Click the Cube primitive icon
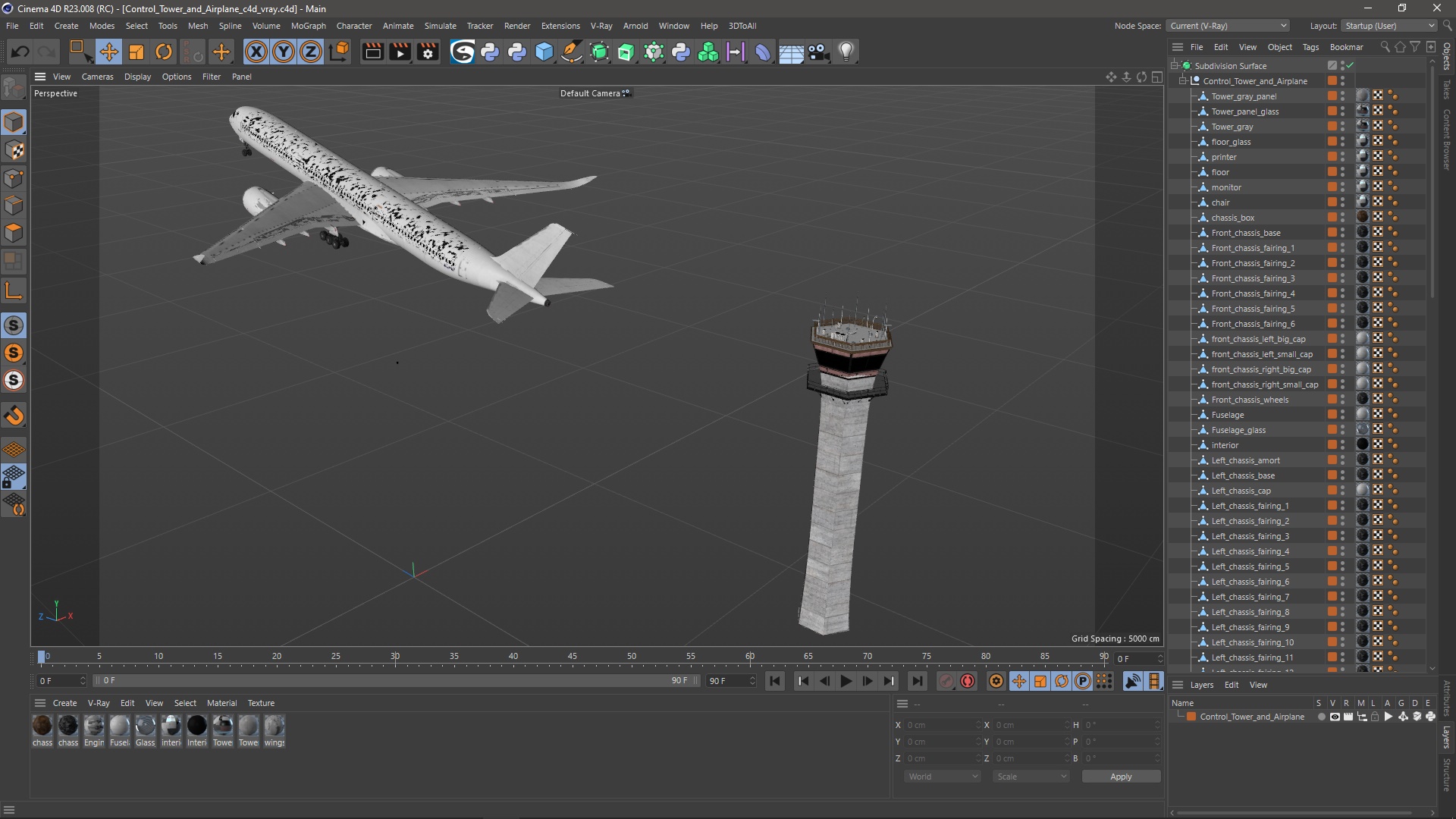 [x=544, y=52]
